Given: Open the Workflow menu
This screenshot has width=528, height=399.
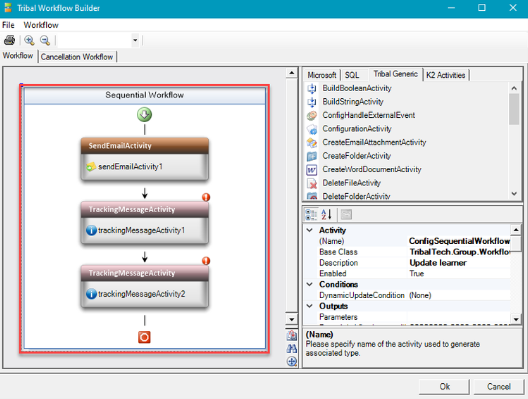Looking at the screenshot, I should [41, 25].
